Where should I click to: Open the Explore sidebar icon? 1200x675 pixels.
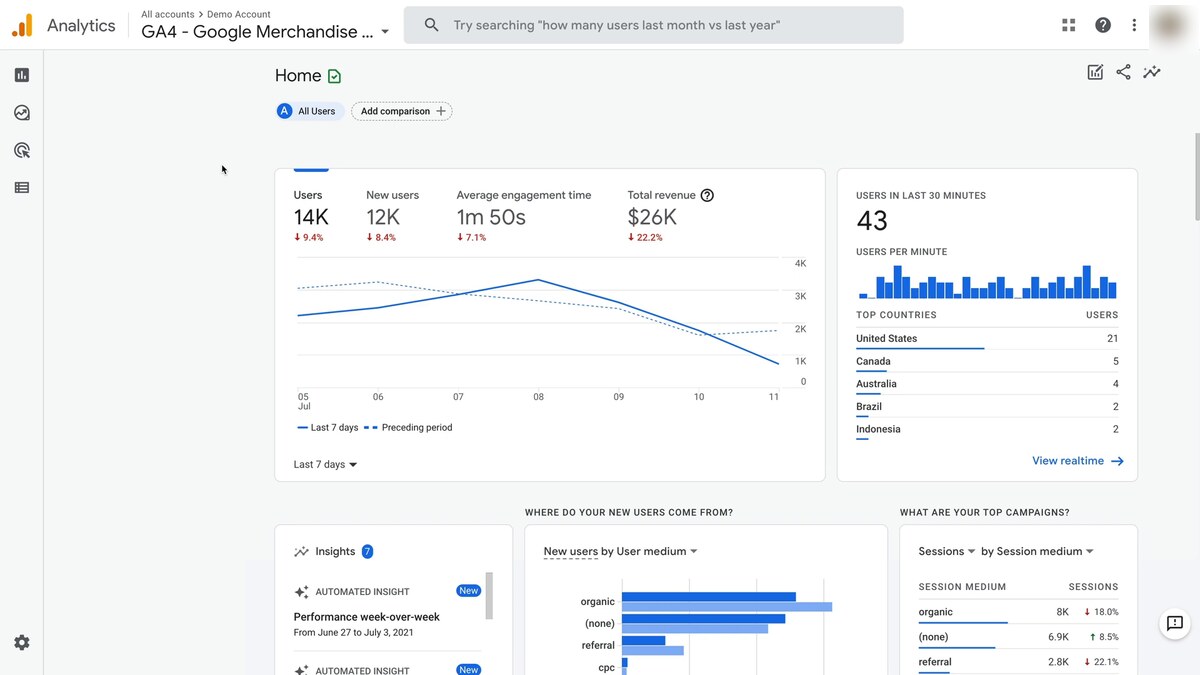(x=22, y=113)
